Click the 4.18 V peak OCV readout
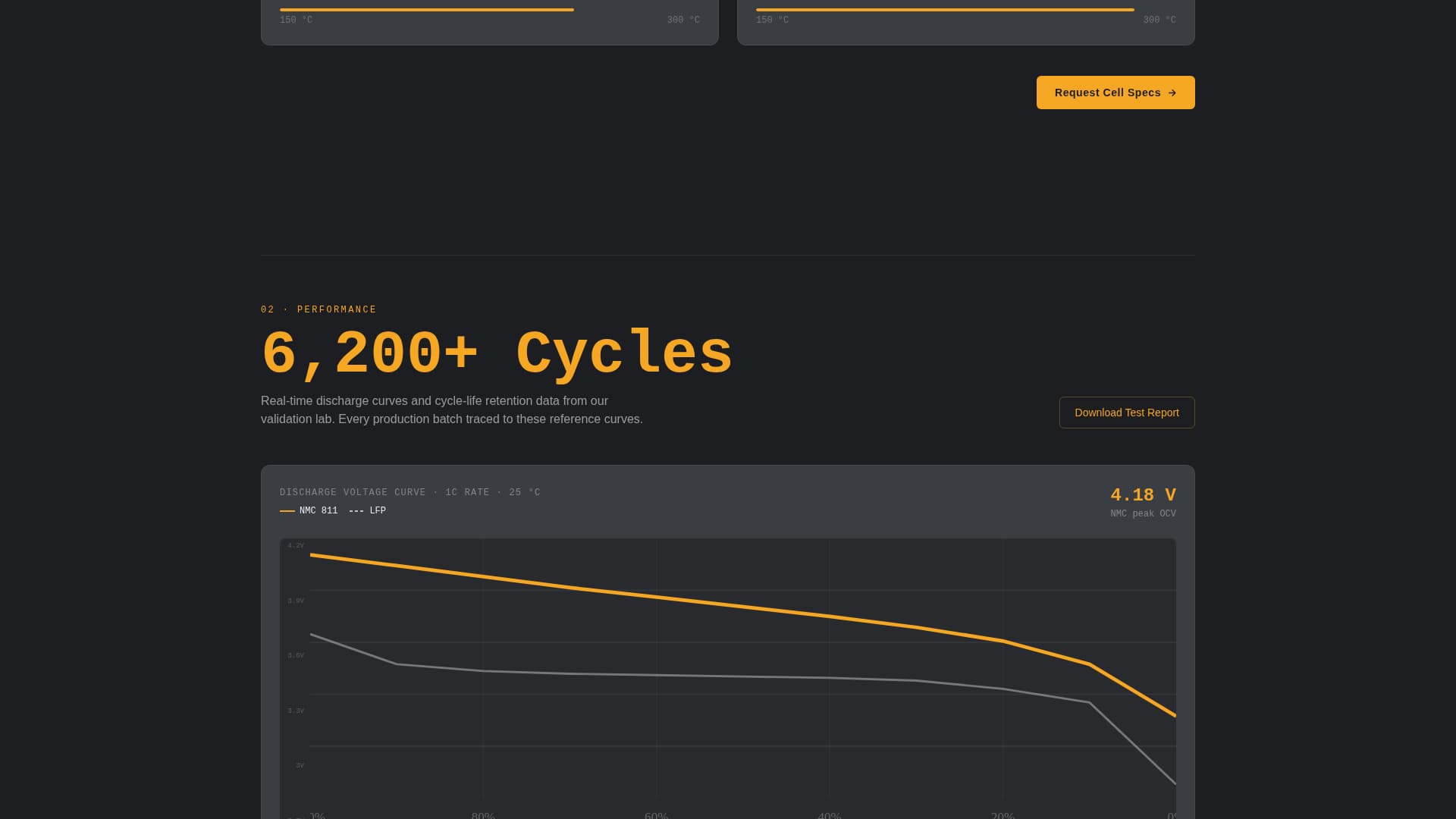Image resolution: width=1456 pixels, height=819 pixels. click(1143, 494)
